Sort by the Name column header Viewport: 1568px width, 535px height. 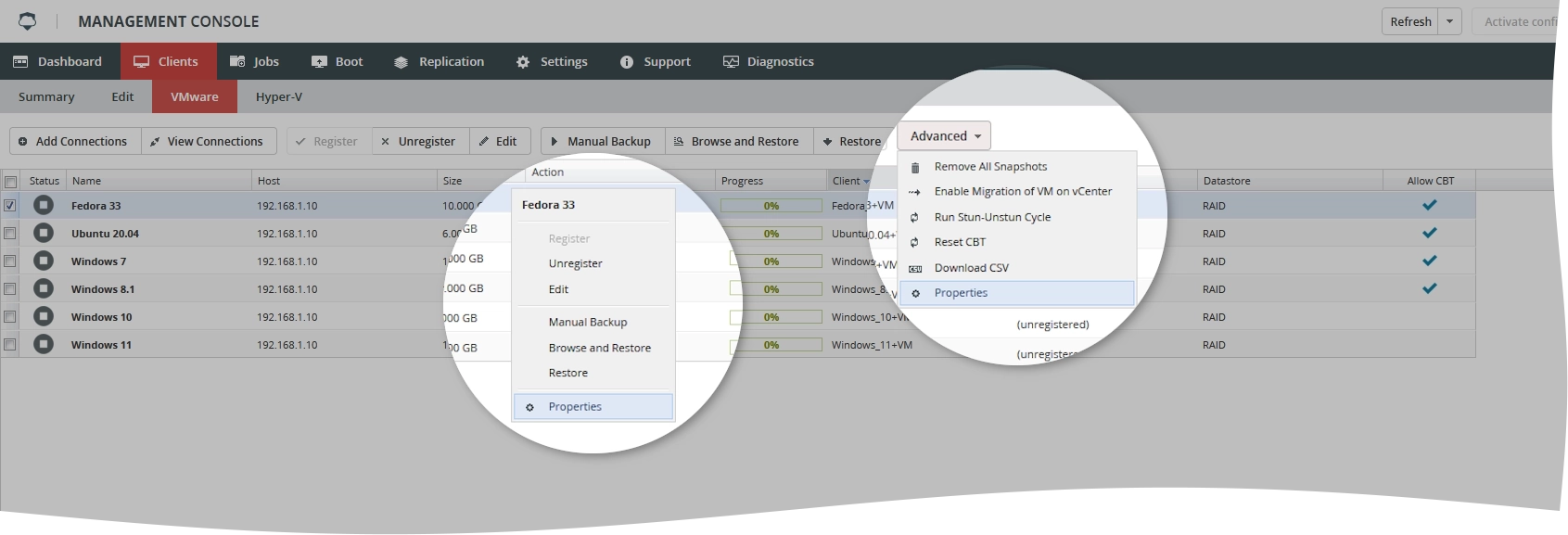159,181
